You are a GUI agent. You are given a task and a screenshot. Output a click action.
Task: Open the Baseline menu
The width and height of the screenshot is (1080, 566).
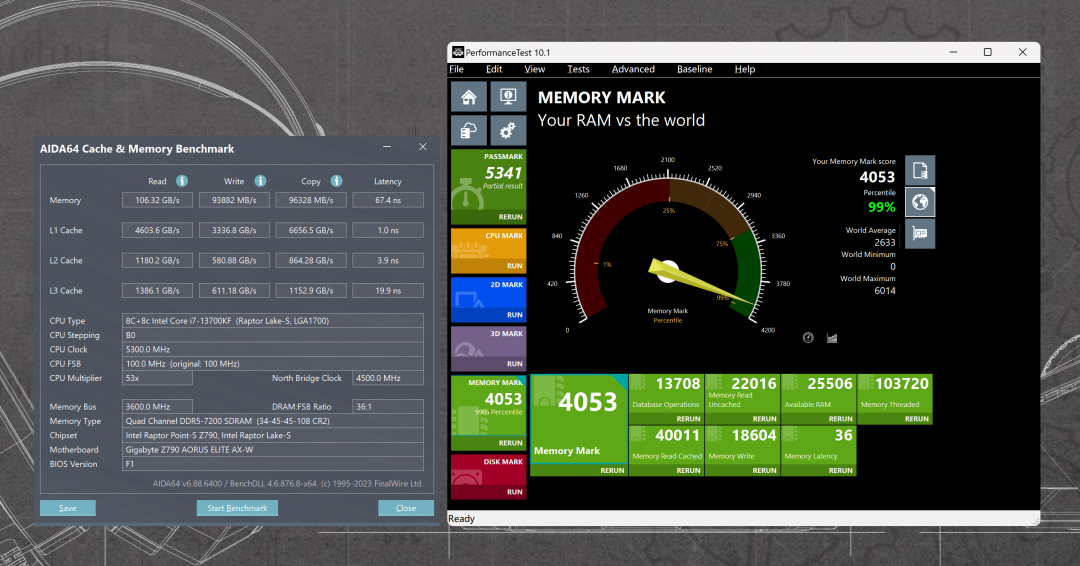694,69
